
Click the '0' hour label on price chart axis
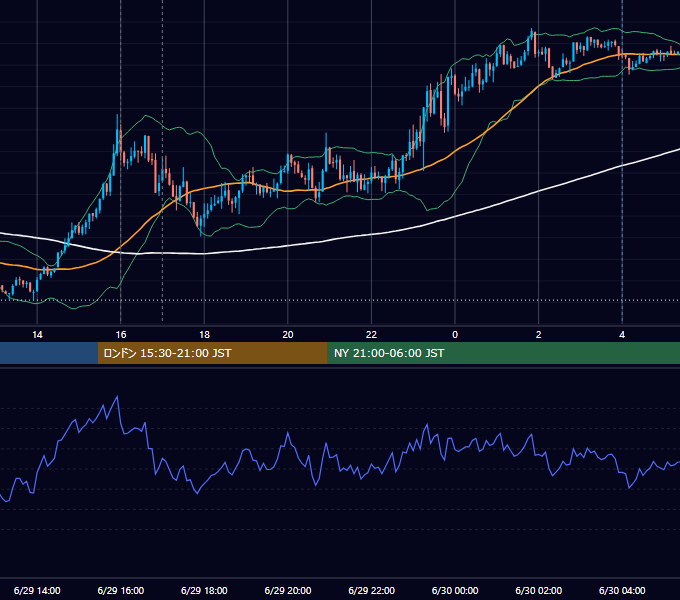(455, 335)
